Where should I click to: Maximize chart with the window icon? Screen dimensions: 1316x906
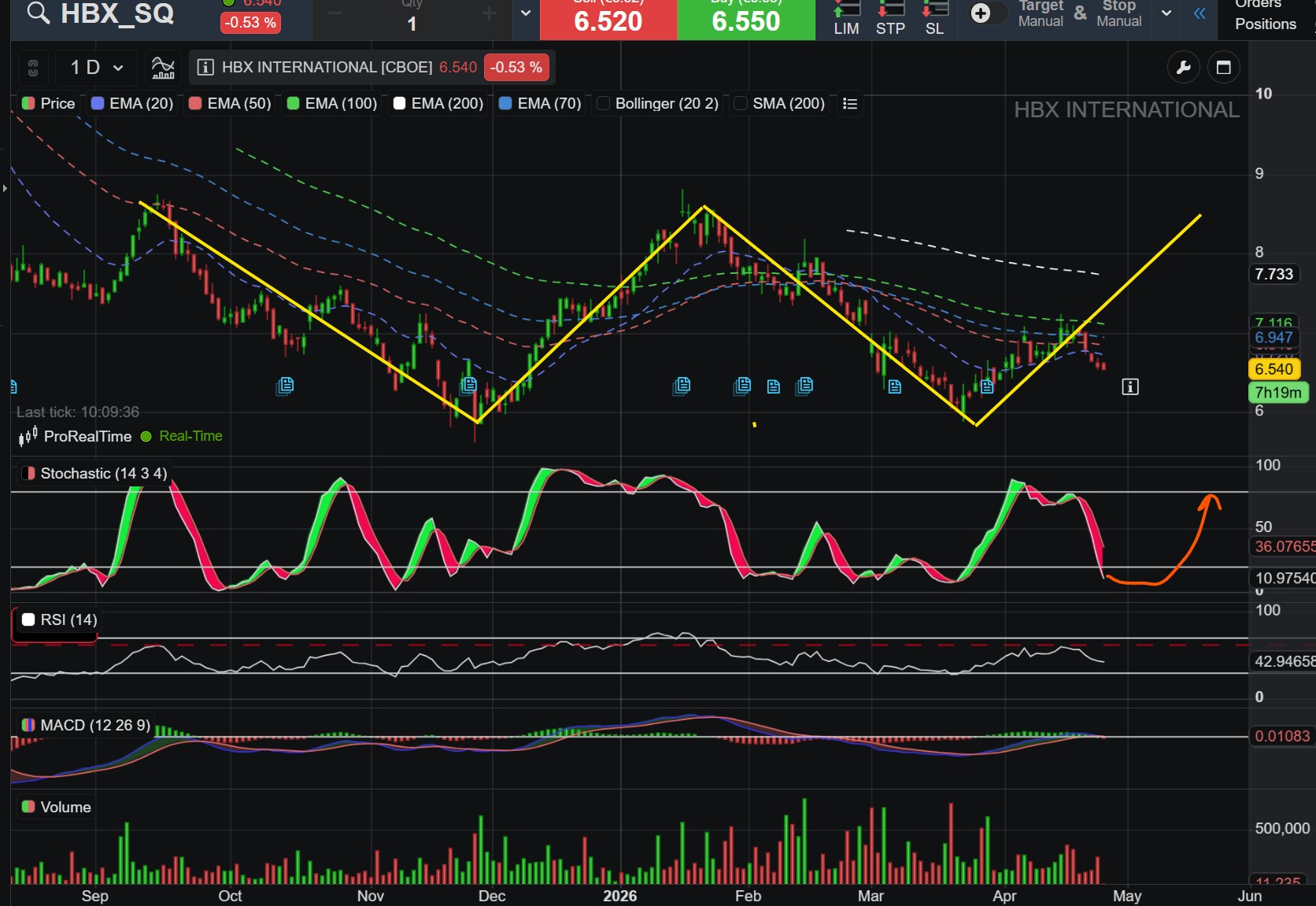tap(1223, 68)
